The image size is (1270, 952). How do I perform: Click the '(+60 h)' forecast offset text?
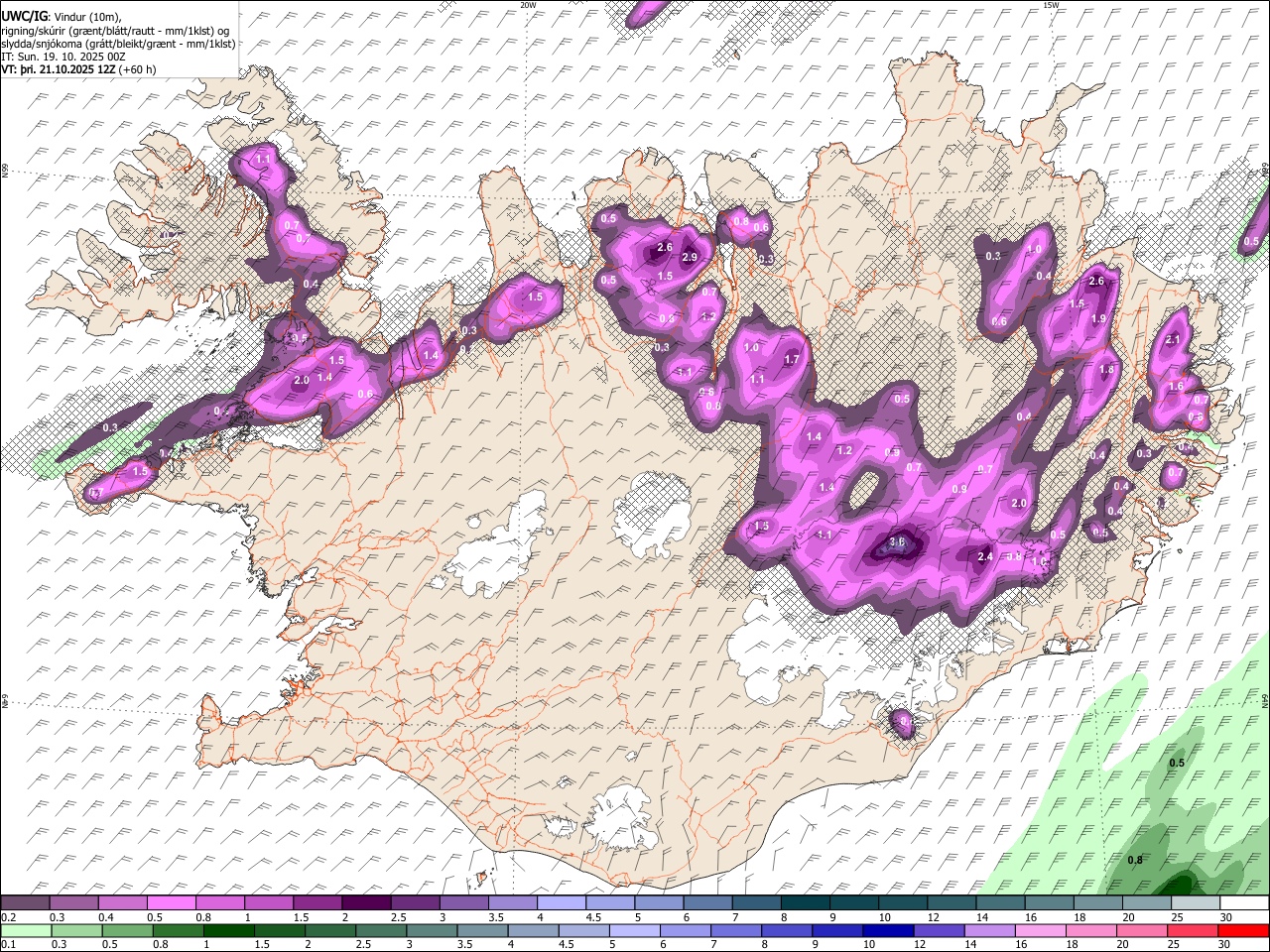[x=135, y=70]
